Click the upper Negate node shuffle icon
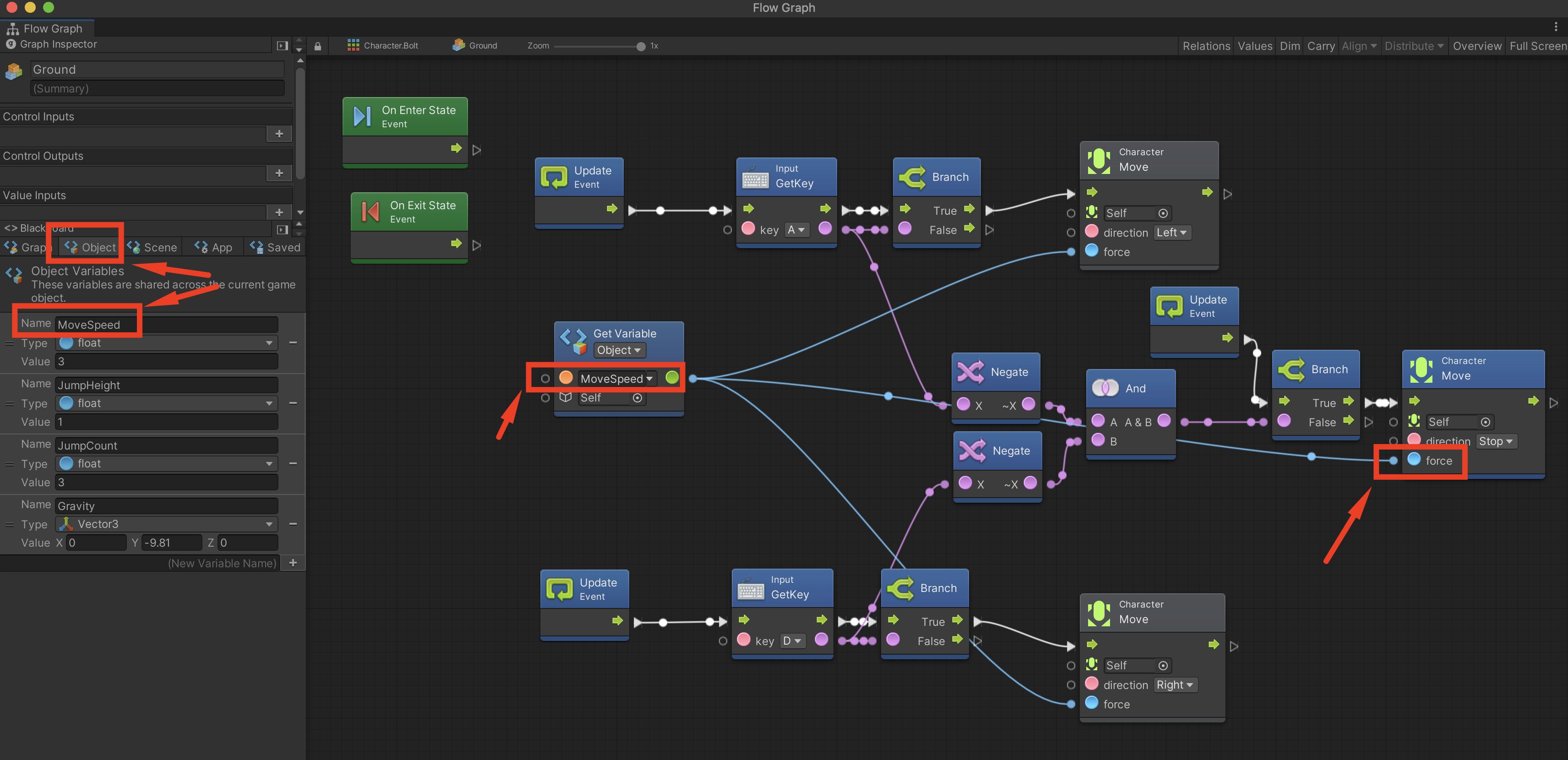 point(970,371)
